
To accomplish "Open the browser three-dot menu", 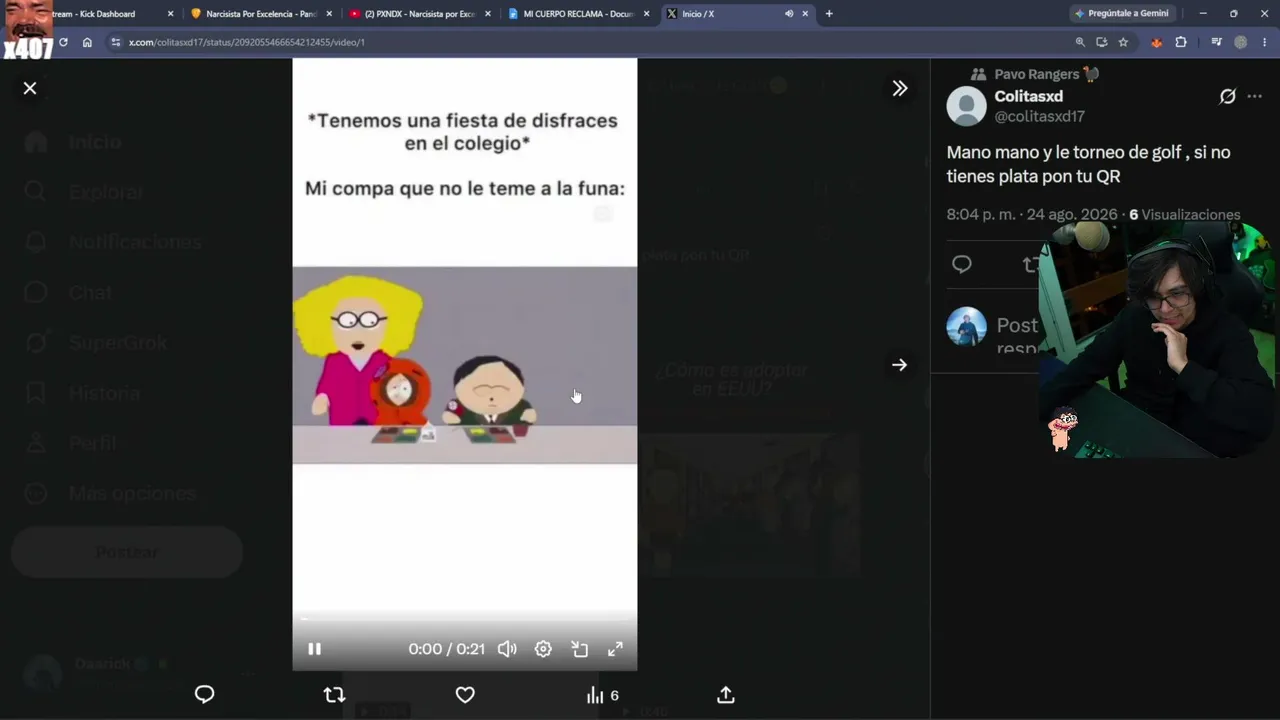I will (1265, 42).
